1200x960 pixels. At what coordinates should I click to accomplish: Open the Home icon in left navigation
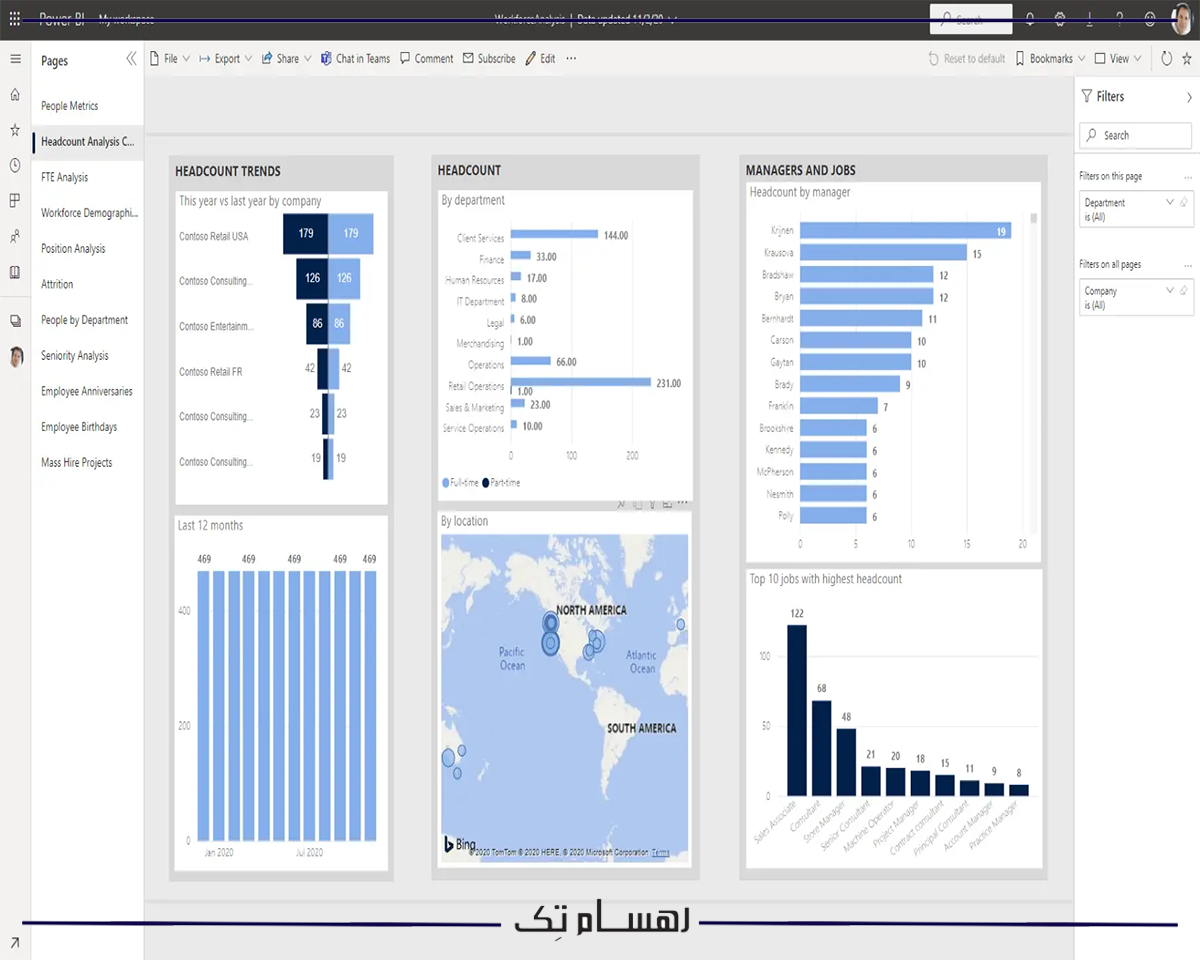click(15, 95)
